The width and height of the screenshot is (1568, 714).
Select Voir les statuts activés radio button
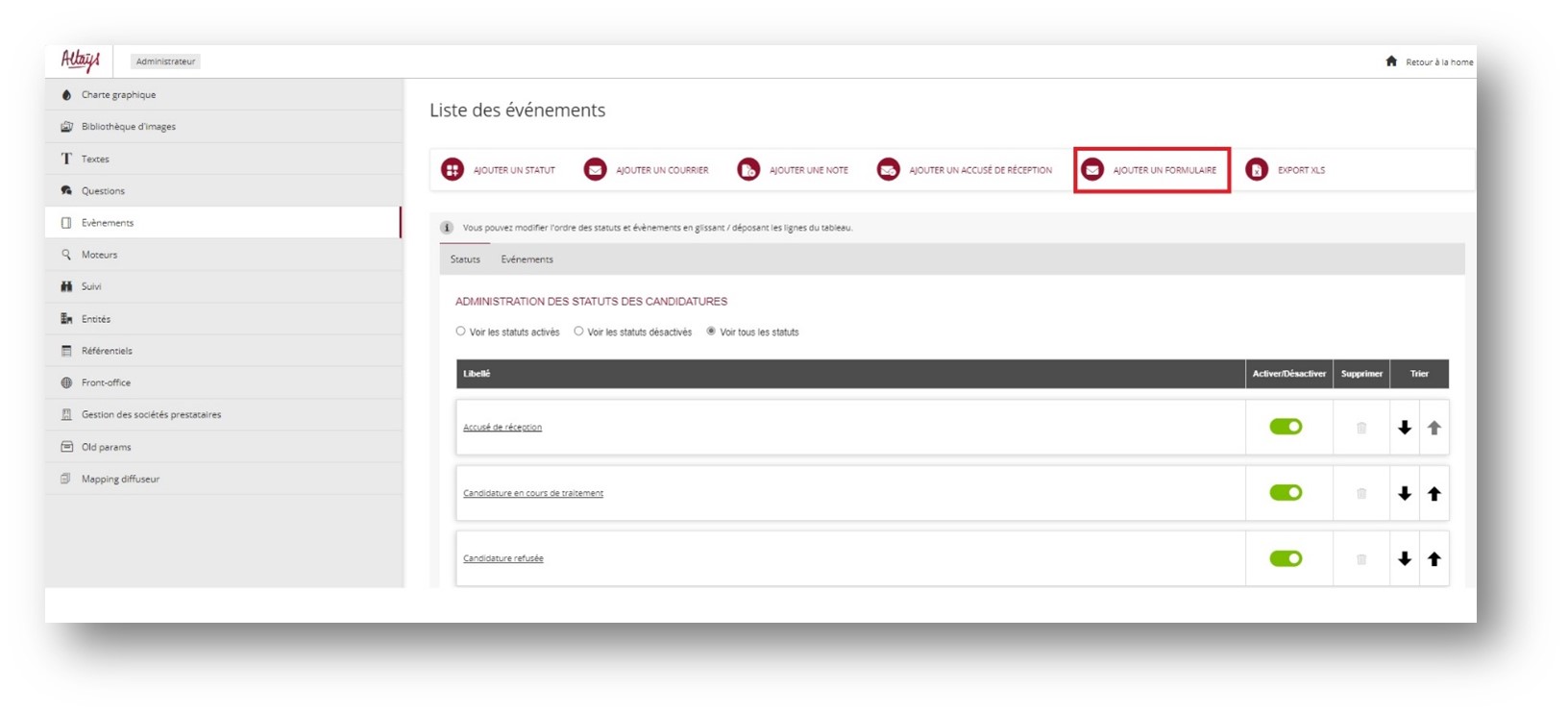click(x=461, y=332)
